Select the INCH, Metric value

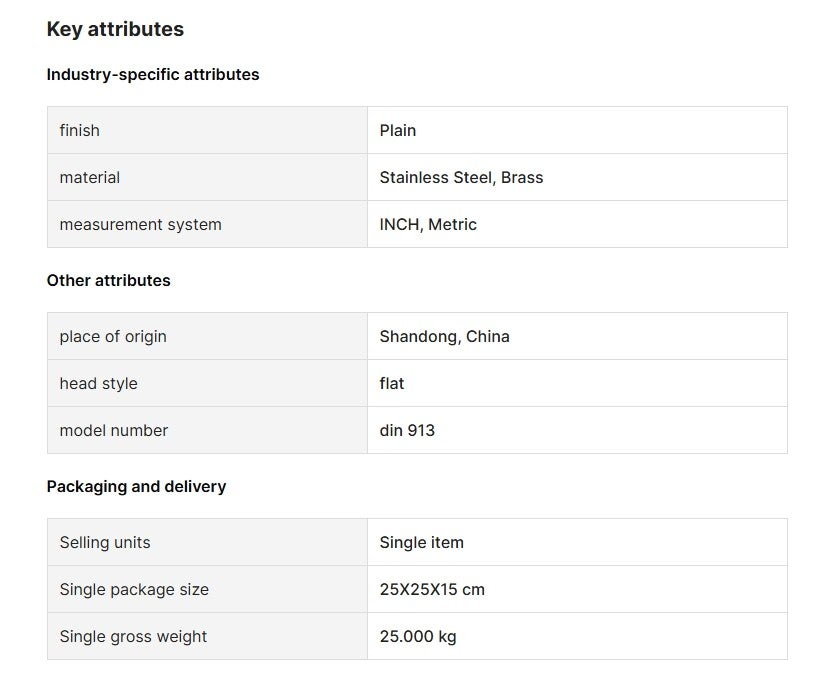pyautogui.click(x=428, y=225)
